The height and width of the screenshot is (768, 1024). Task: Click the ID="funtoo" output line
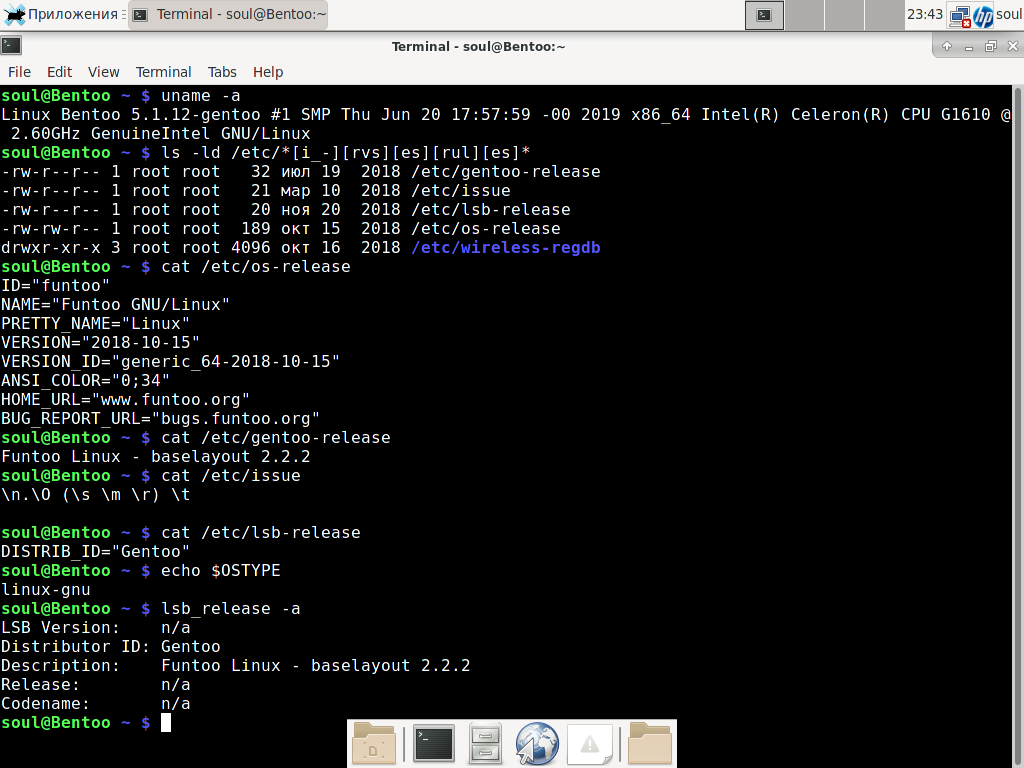[56, 285]
